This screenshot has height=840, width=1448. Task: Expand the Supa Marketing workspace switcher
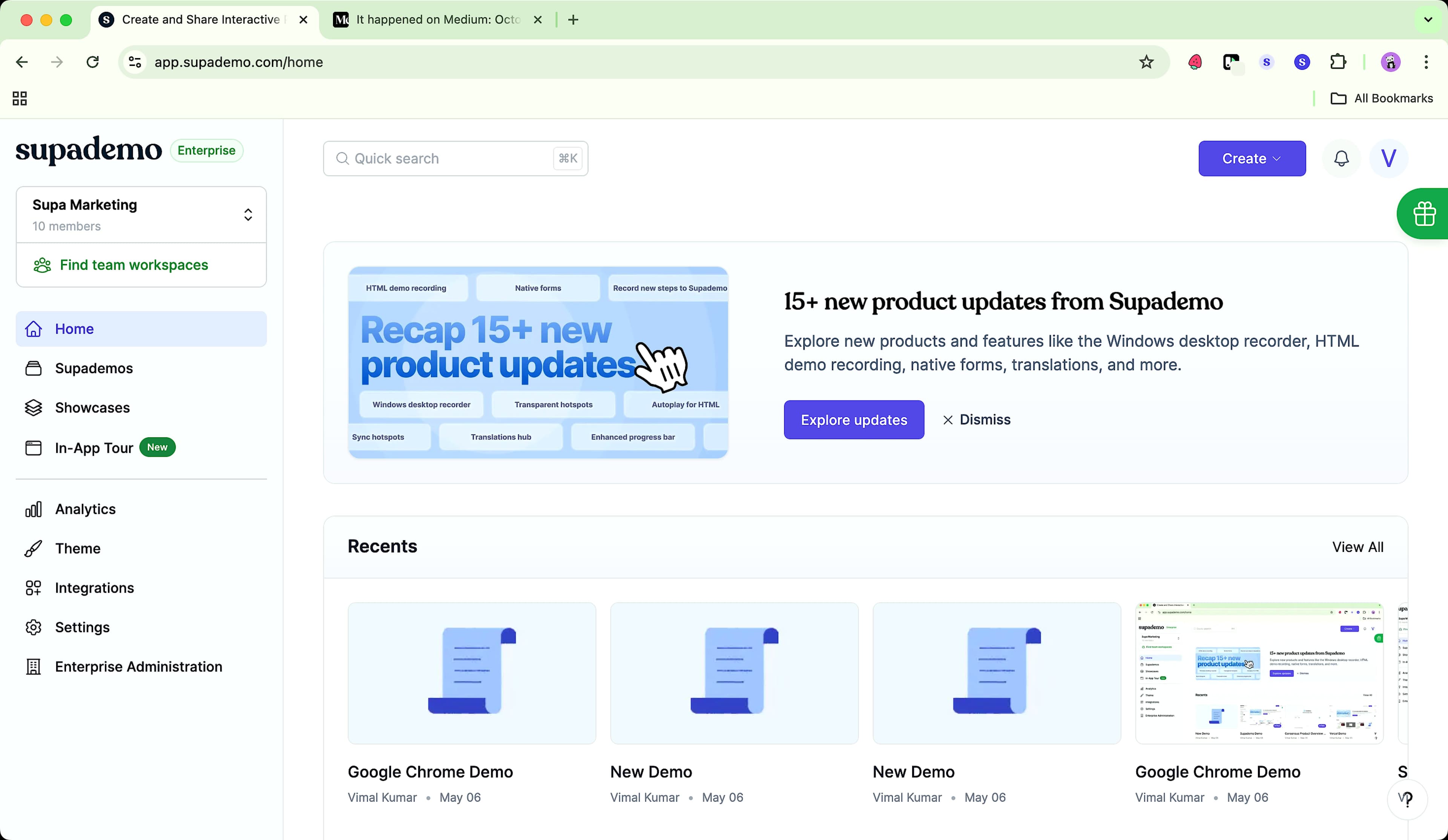141,215
